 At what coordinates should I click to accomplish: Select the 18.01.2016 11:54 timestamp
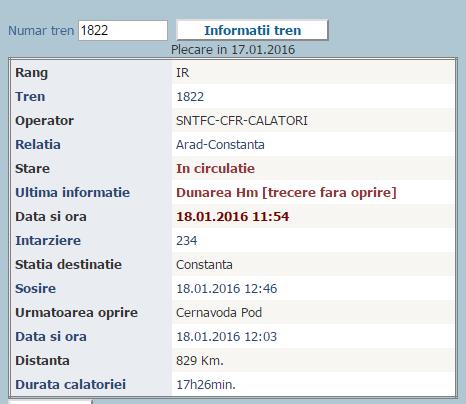tap(233, 217)
